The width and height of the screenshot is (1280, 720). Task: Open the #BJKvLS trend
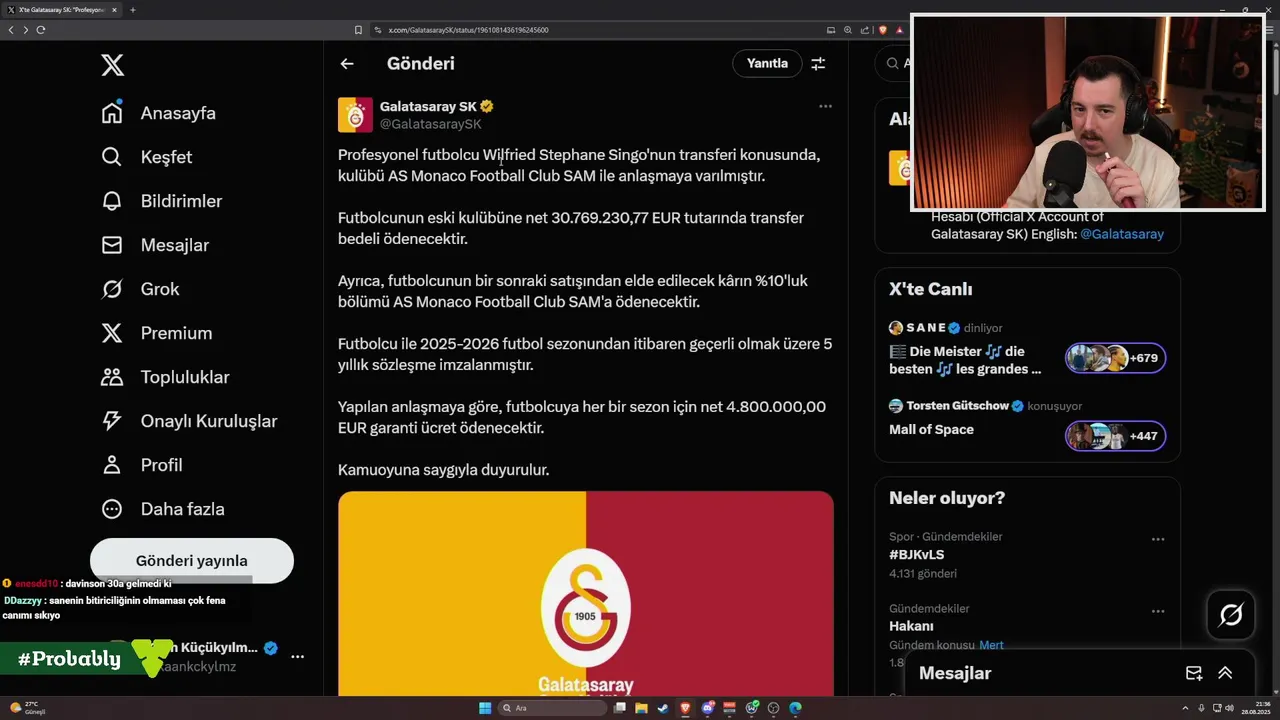click(x=916, y=554)
